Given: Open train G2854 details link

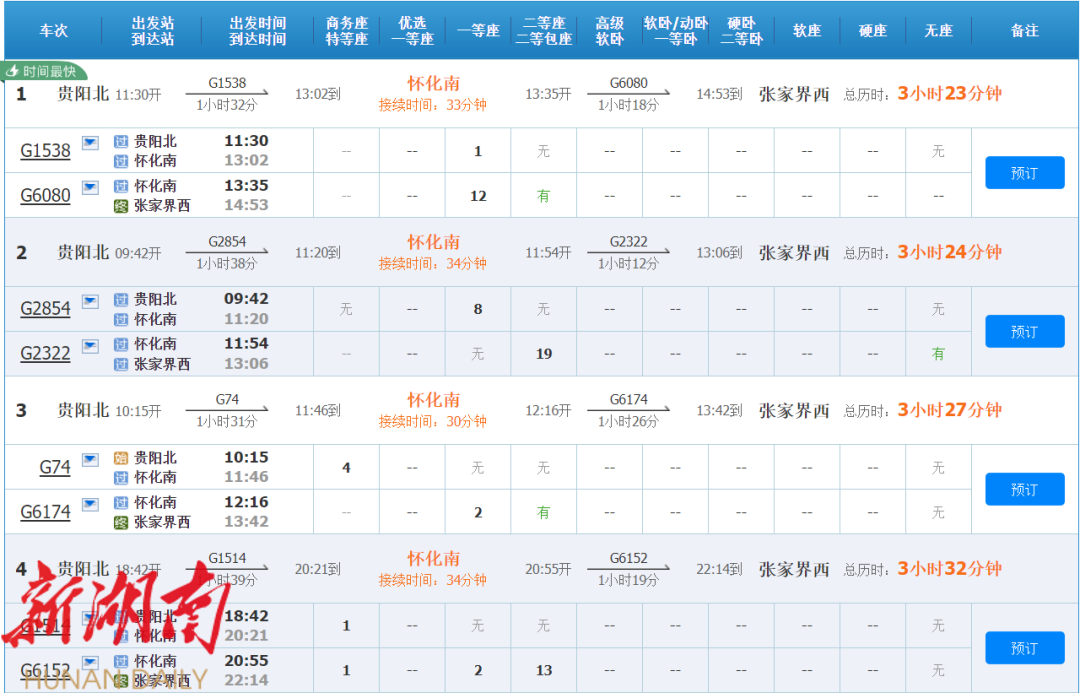Looking at the screenshot, I should coord(45,309).
